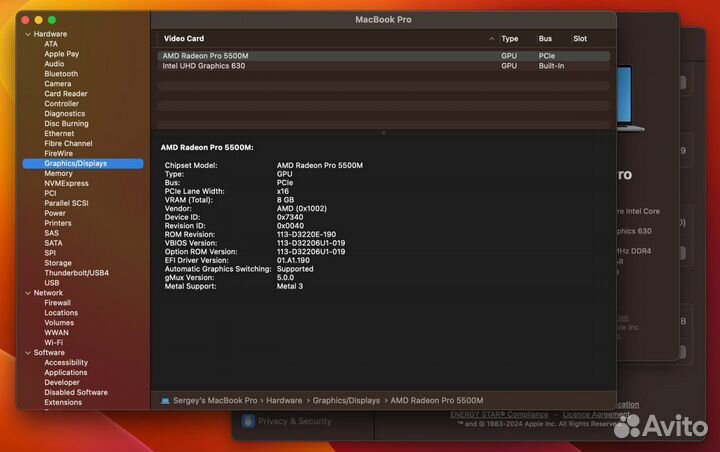Image resolution: width=720 pixels, height=452 pixels.
Task: Select AMD Radeon Pro 5500M row
Action: pyautogui.click(x=384, y=56)
